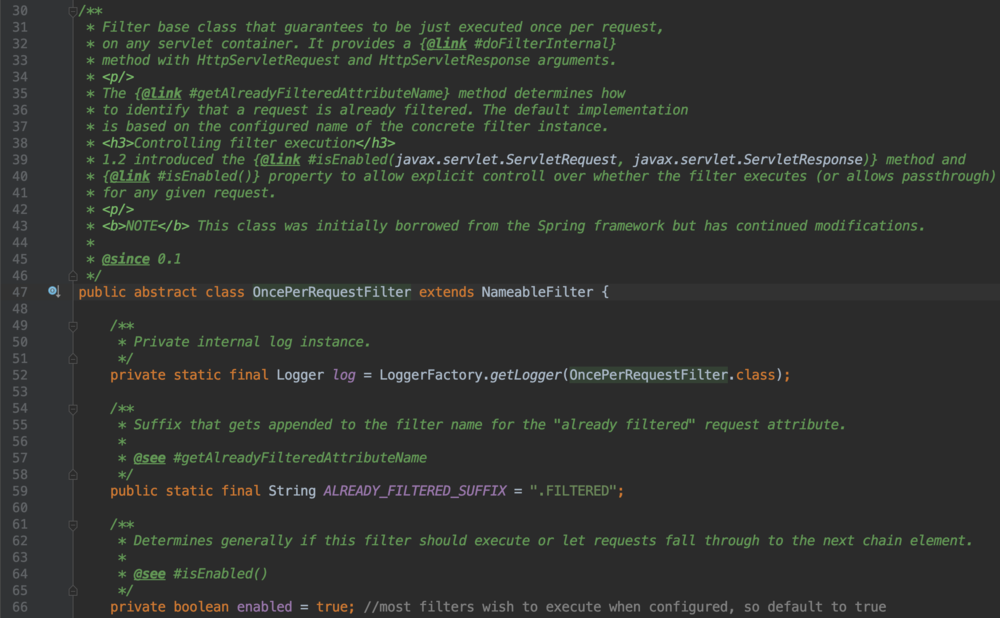
Task: Click 'Filter base class that guarantees' comment line
Action: (x=383, y=27)
